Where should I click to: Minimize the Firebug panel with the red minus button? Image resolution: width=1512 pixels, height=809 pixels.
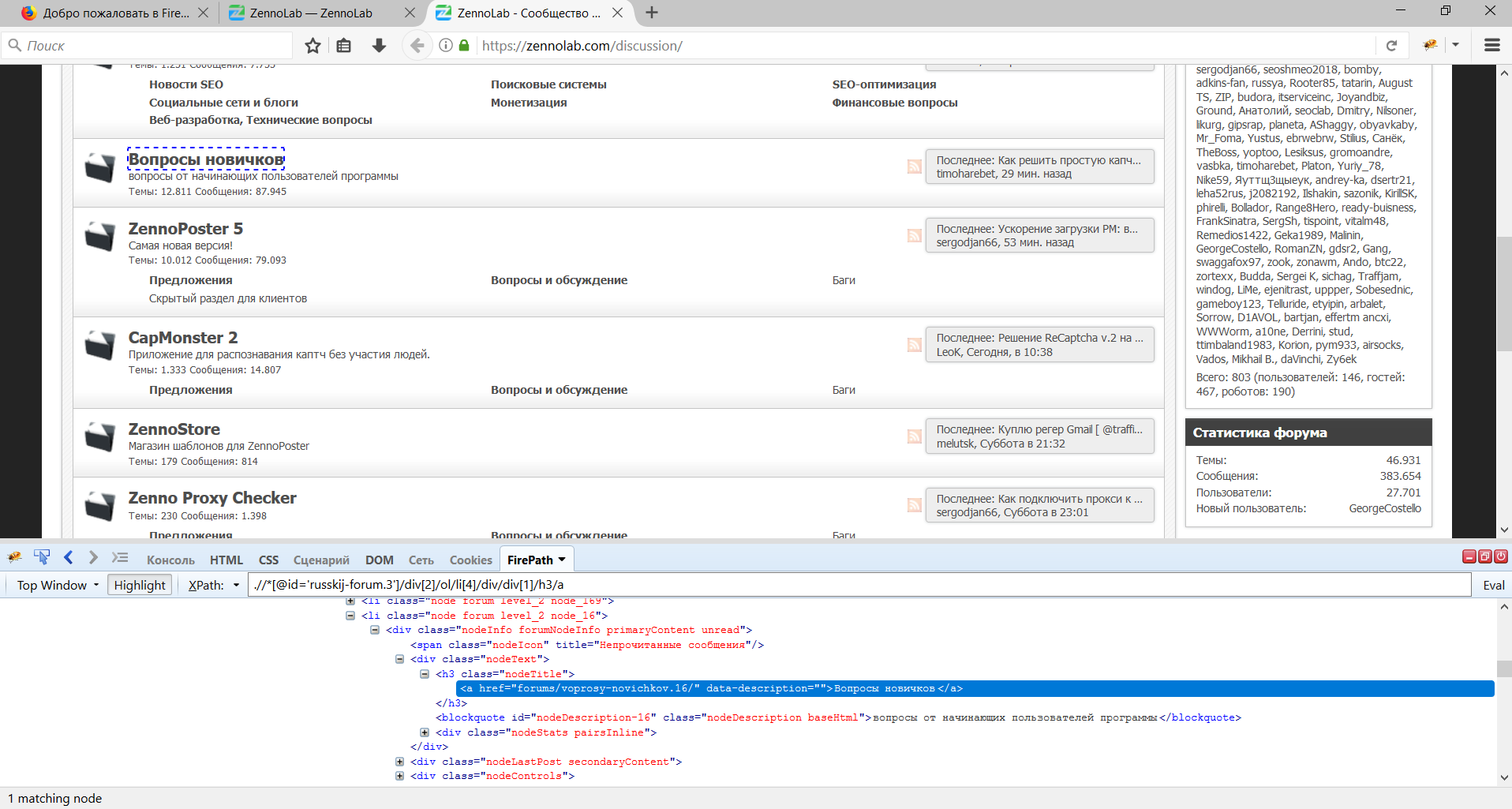tap(1469, 556)
